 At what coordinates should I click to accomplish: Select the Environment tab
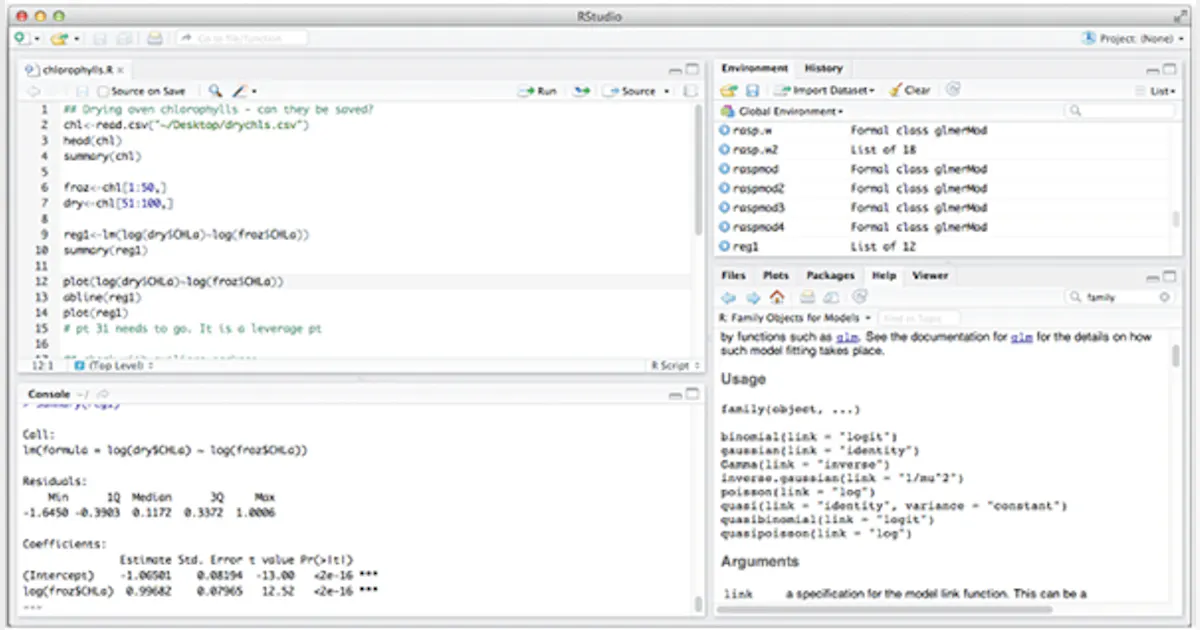[754, 68]
